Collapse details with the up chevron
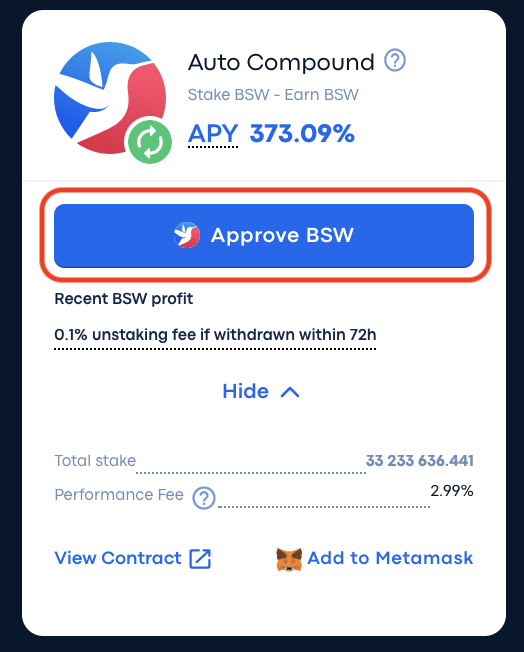The height and width of the screenshot is (652, 524). click(x=290, y=392)
